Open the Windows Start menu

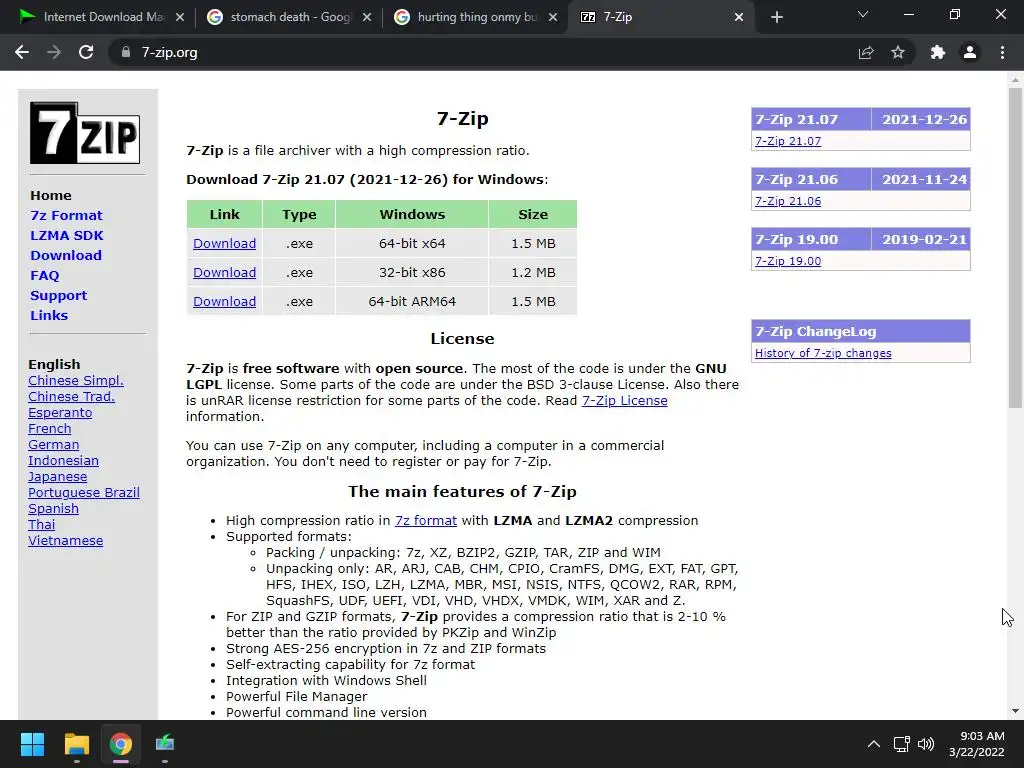pyautogui.click(x=32, y=744)
